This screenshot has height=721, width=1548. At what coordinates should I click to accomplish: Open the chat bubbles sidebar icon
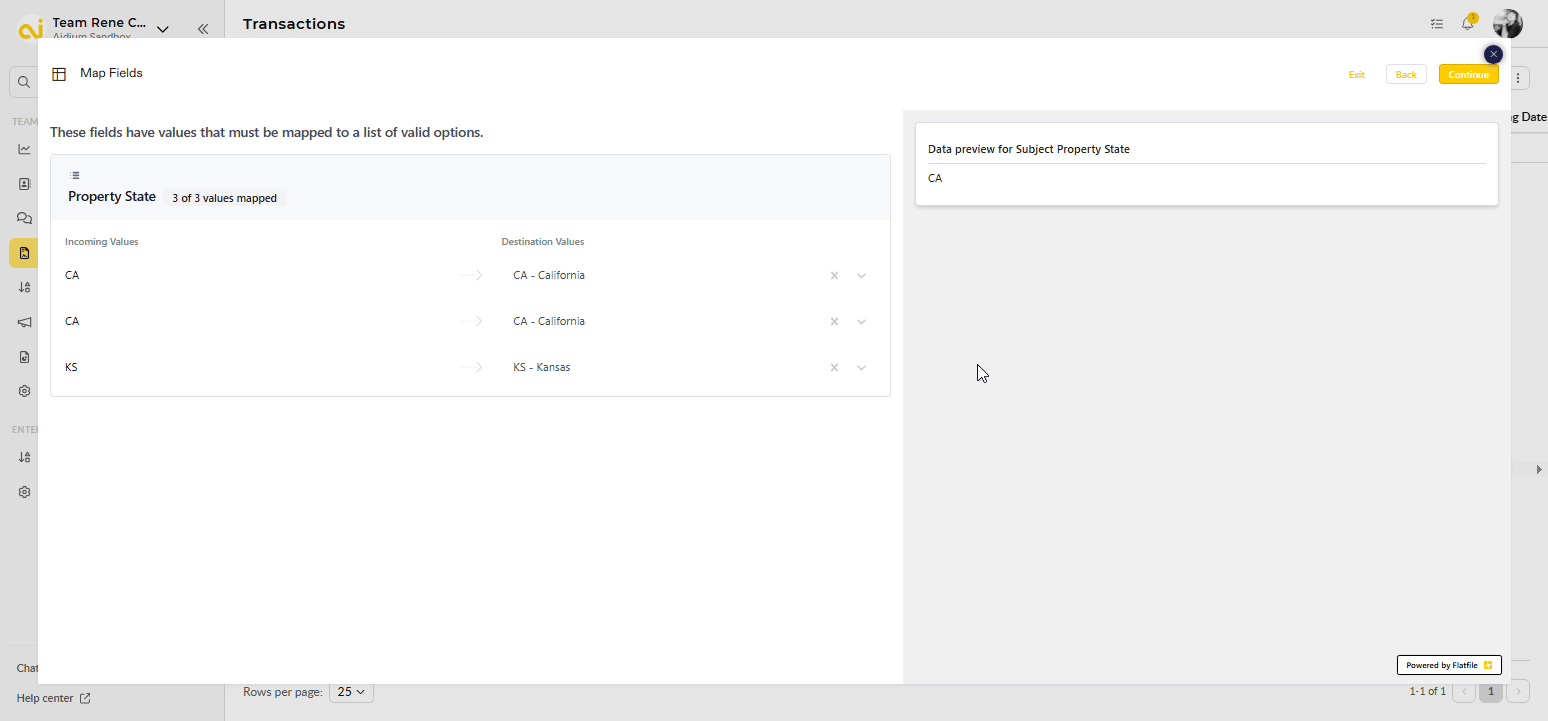coord(25,218)
